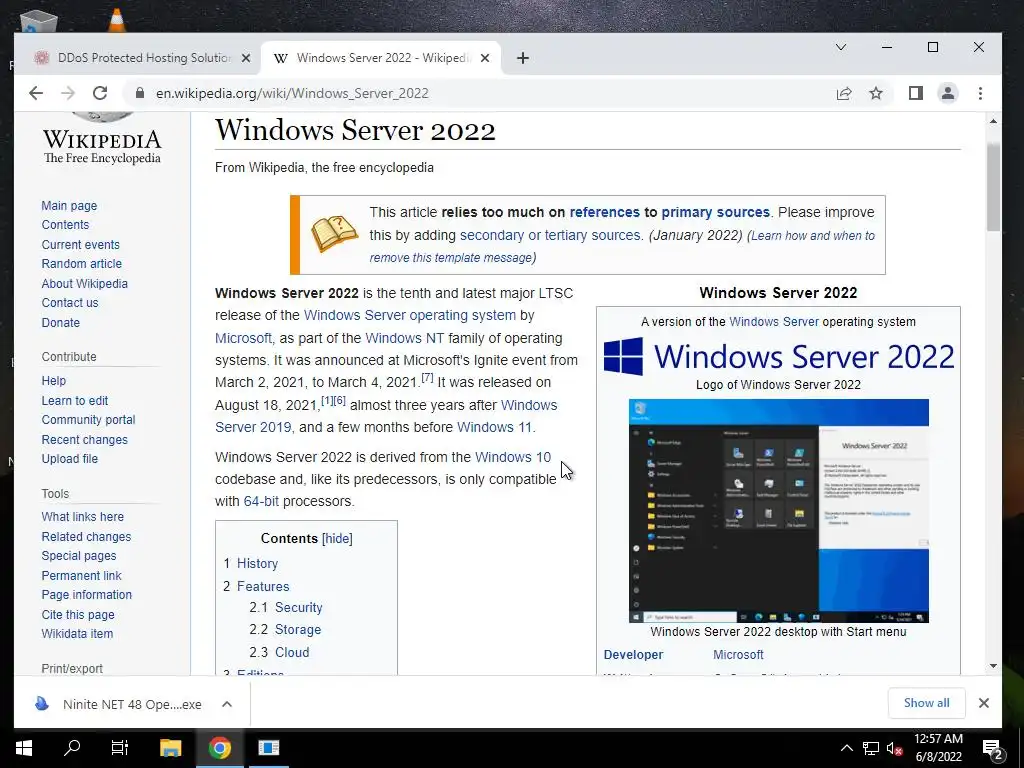Open Learn to edit link
1024x768 pixels.
click(75, 401)
